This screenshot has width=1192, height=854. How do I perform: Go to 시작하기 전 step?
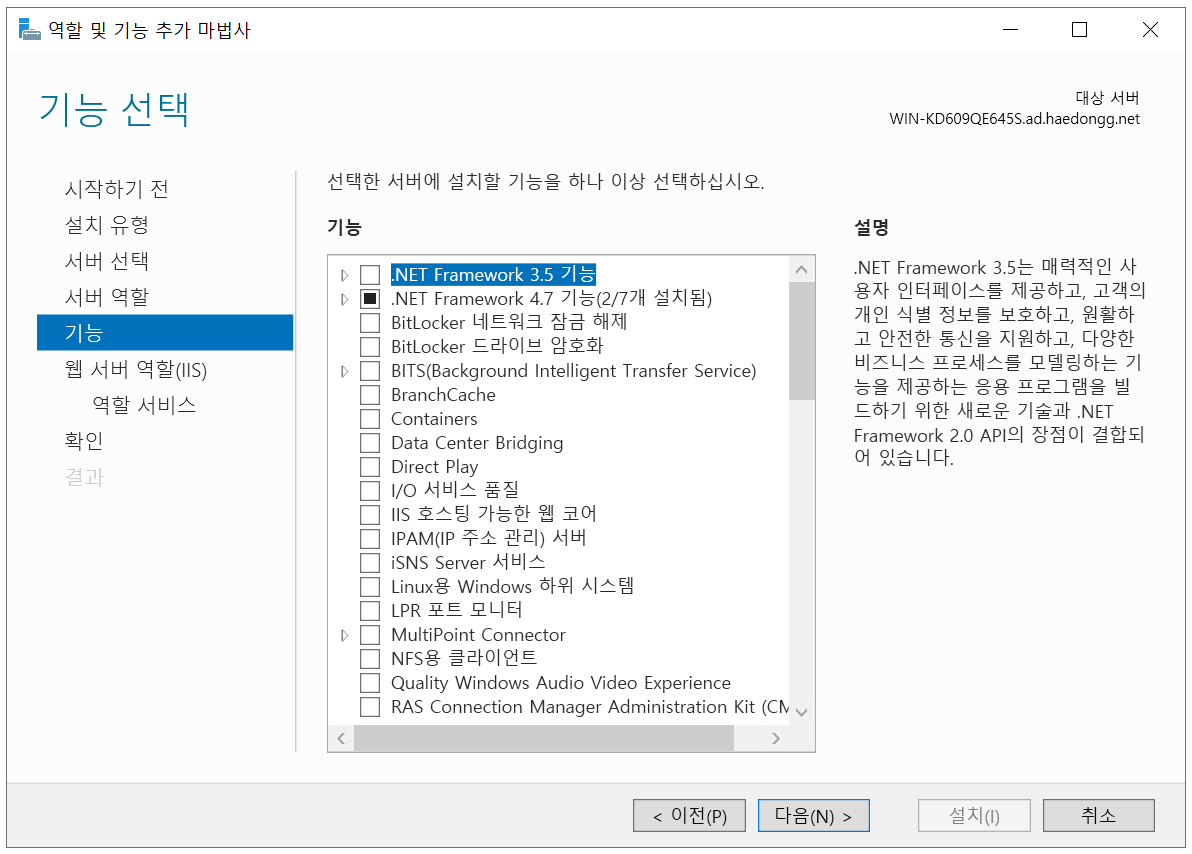click(x=116, y=189)
